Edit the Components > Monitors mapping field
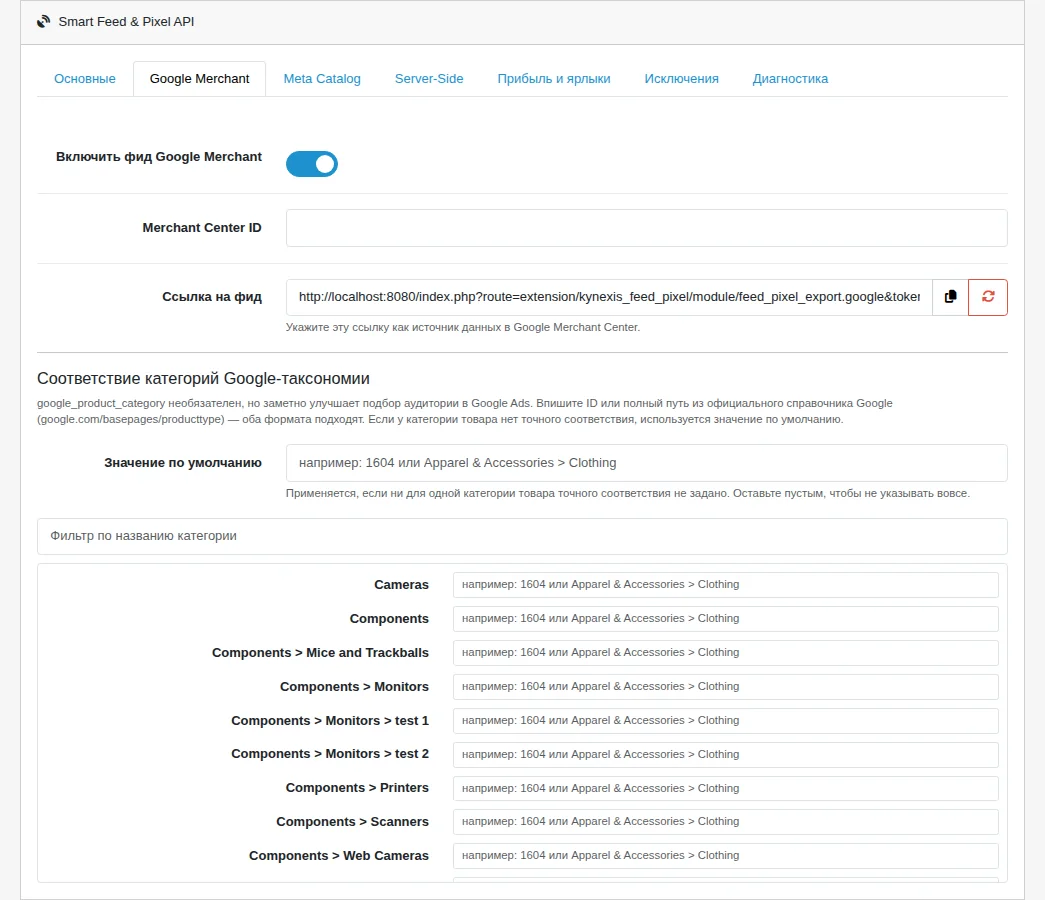 point(726,687)
